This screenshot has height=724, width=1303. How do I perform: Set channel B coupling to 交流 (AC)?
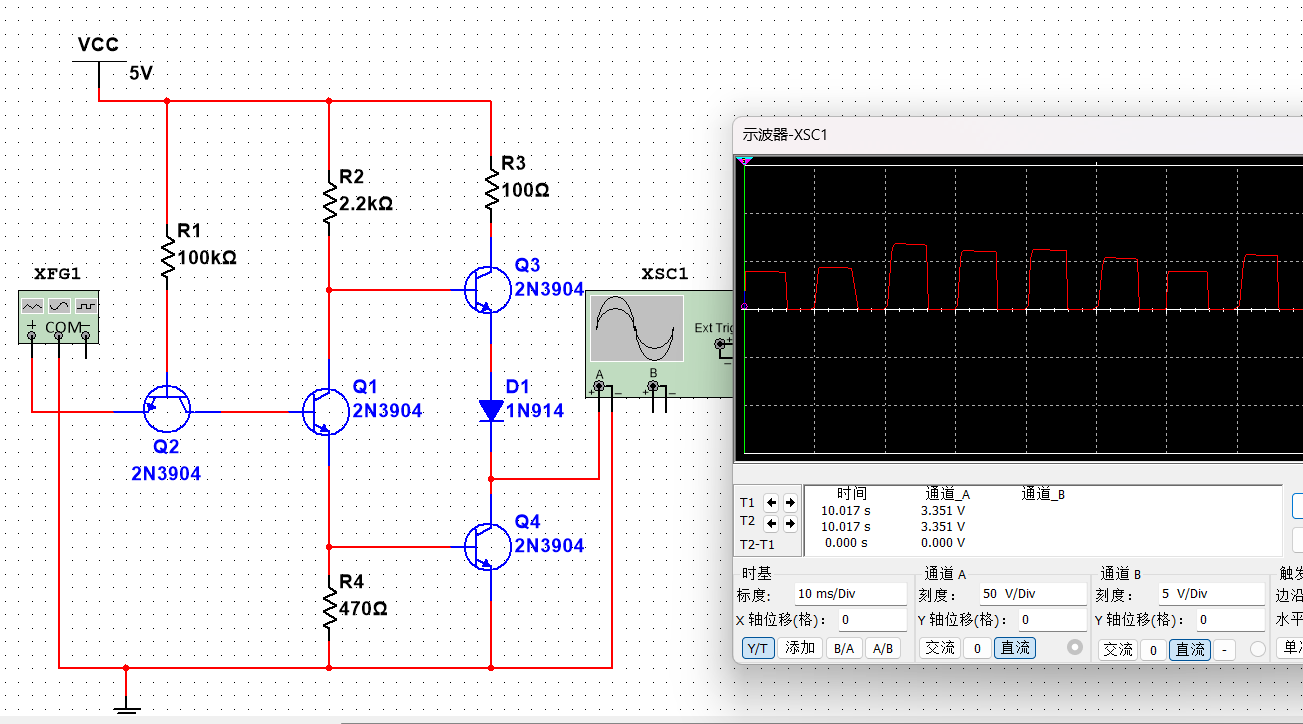[1118, 650]
